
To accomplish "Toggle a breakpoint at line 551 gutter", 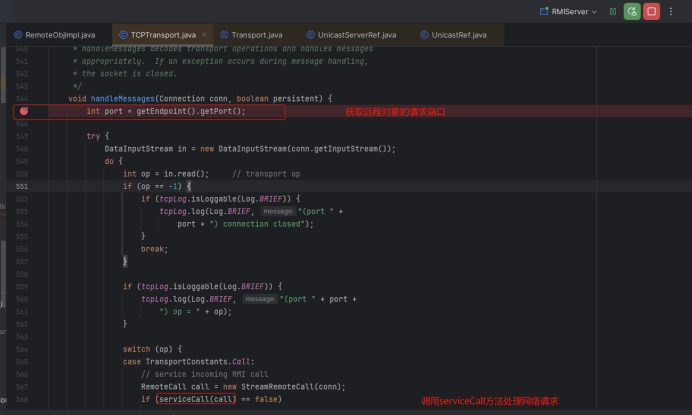I will 23,186.
